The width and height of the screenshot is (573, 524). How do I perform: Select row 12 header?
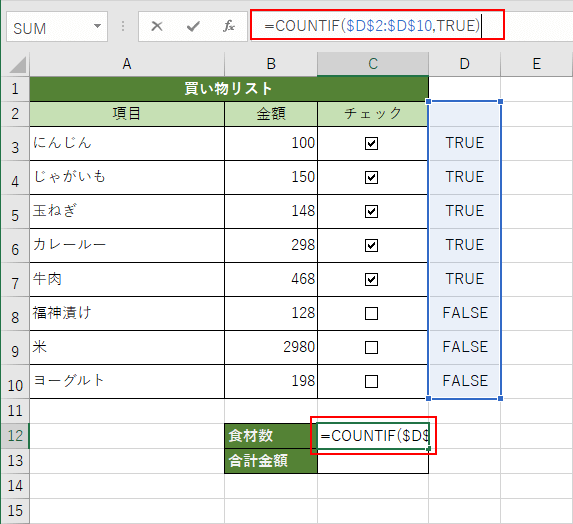15,436
